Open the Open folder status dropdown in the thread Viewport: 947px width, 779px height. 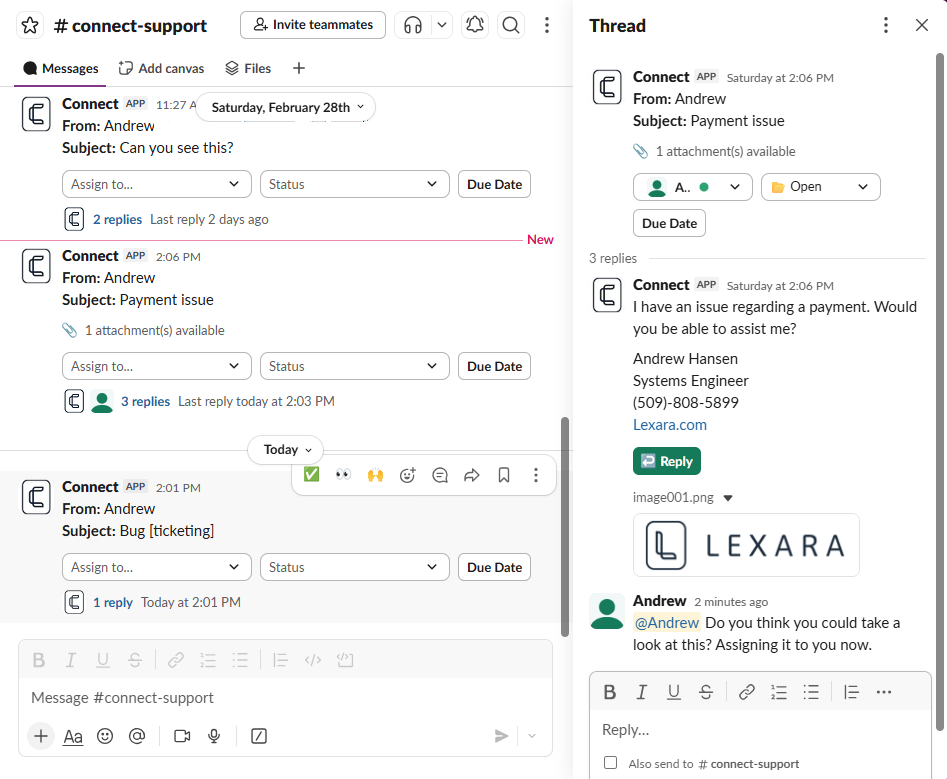click(820, 187)
